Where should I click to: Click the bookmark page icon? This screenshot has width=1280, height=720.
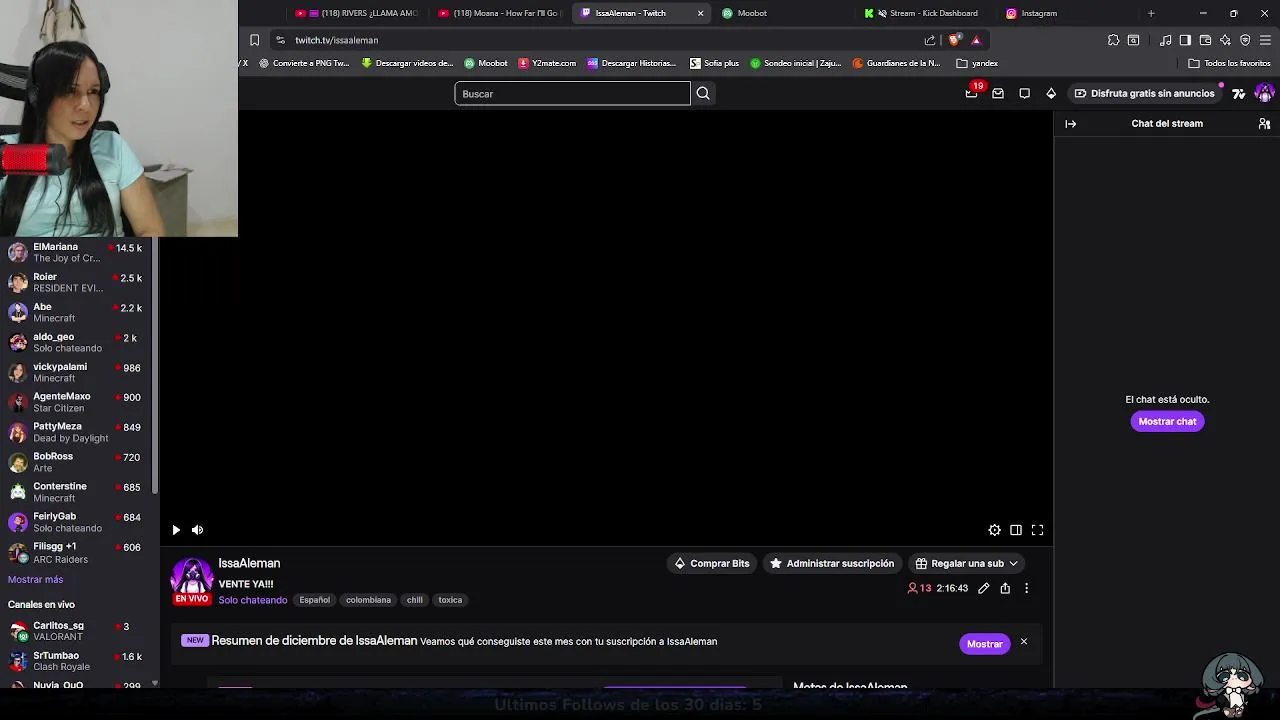pos(254,40)
